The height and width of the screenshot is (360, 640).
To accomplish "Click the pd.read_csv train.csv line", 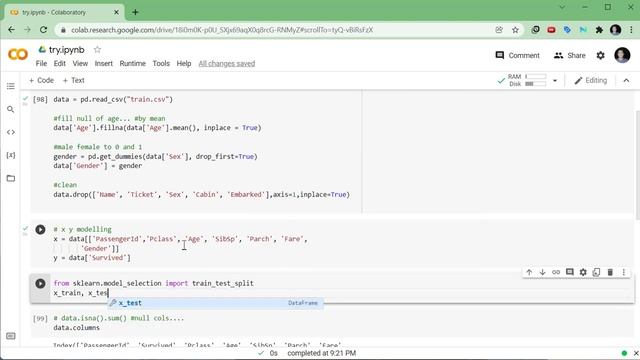I will (x=113, y=99).
